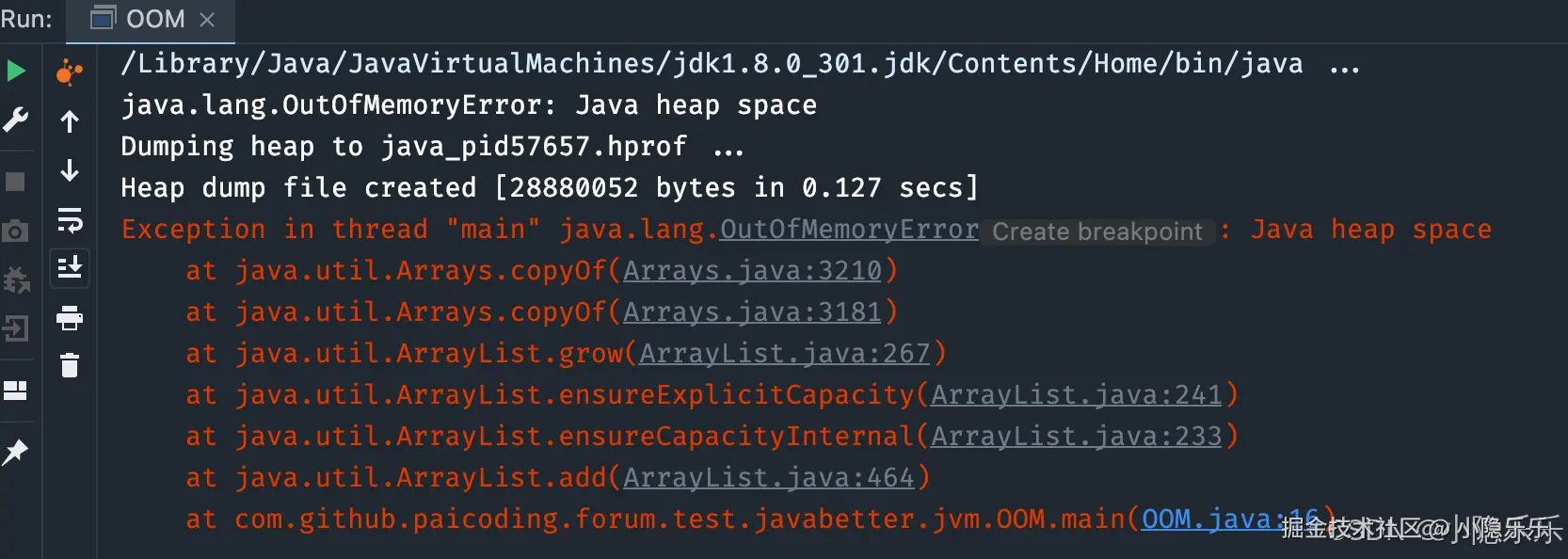Expand folded java command line ellipsis
The image size is (1568, 559).
[1344, 66]
